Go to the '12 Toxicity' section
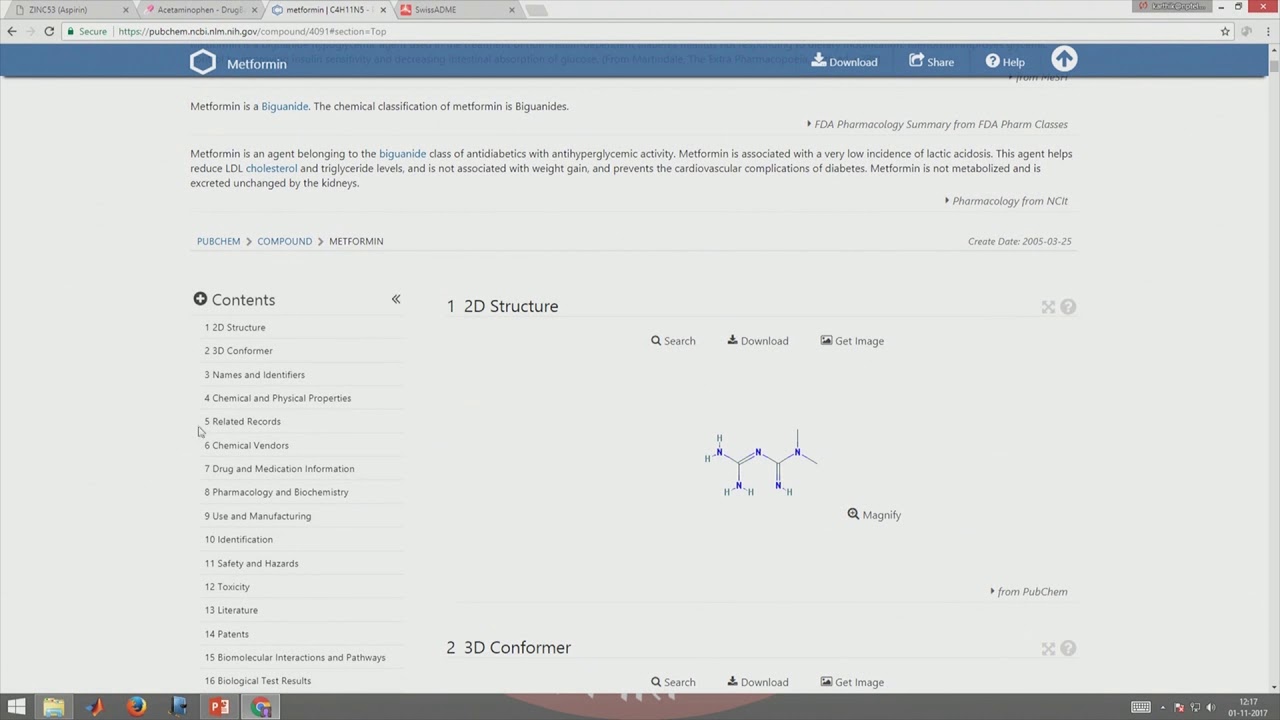 click(227, 587)
